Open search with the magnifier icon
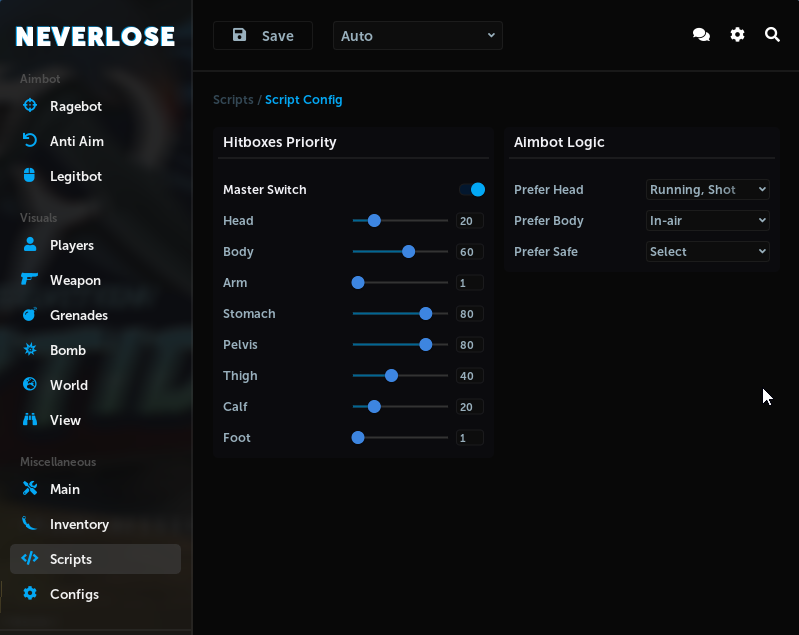799x635 pixels. 772,35
